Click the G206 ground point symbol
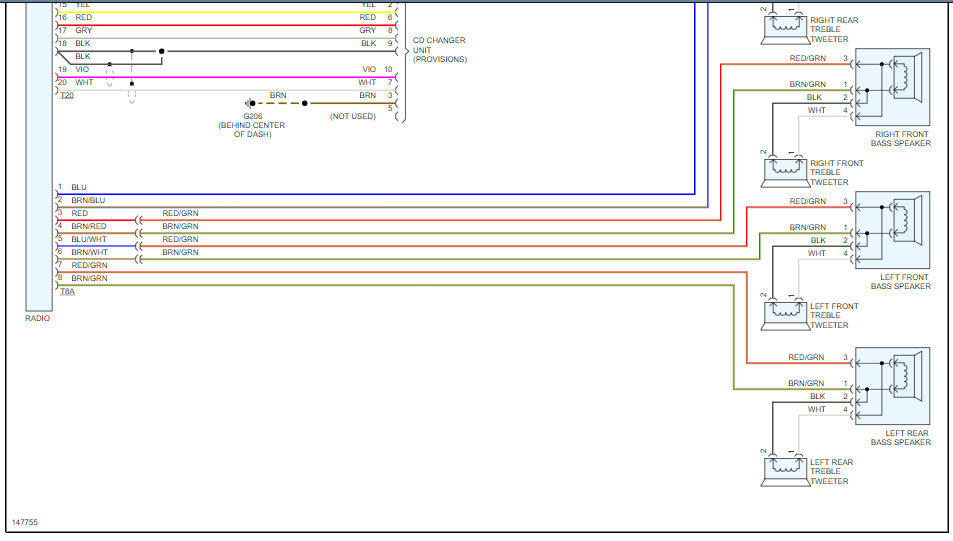Image resolution: width=953 pixels, height=541 pixels. (250, 103)
